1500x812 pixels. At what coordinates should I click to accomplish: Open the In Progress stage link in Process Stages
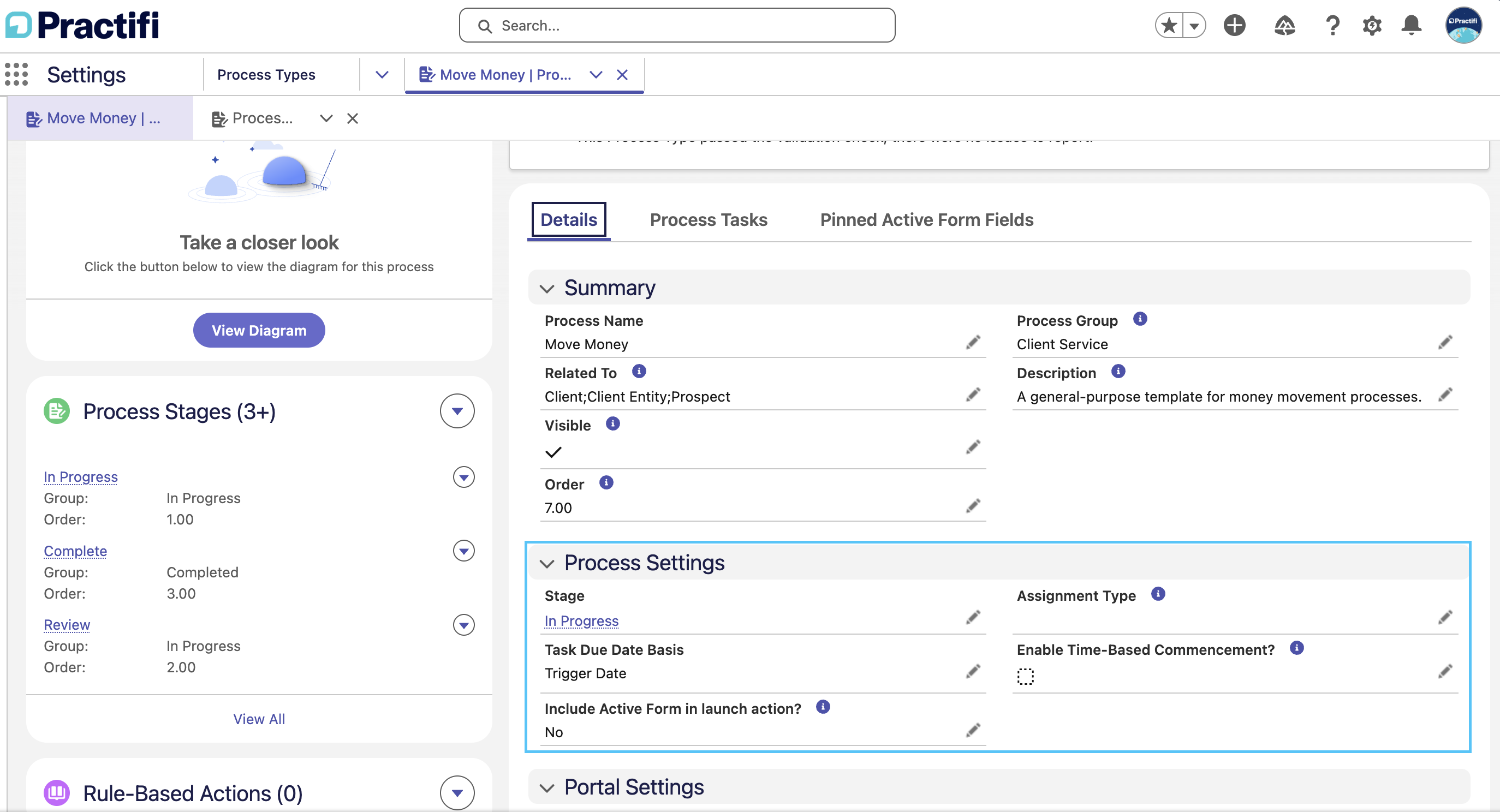81,477
